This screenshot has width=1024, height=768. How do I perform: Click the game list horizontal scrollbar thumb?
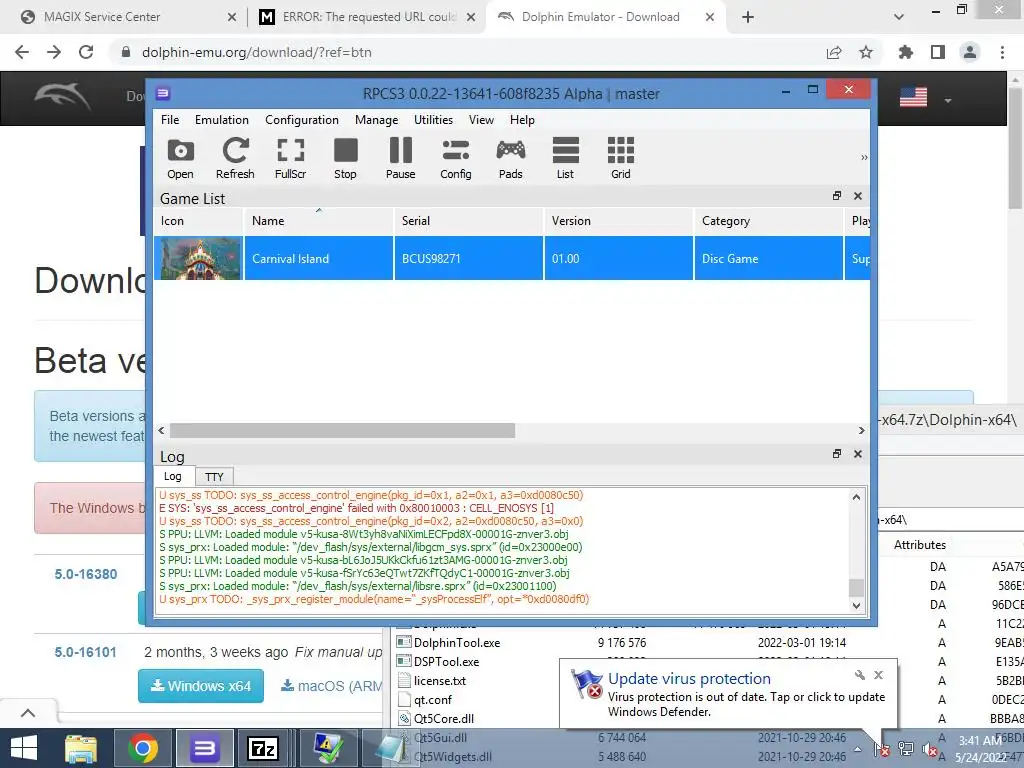tap(342, 430)
